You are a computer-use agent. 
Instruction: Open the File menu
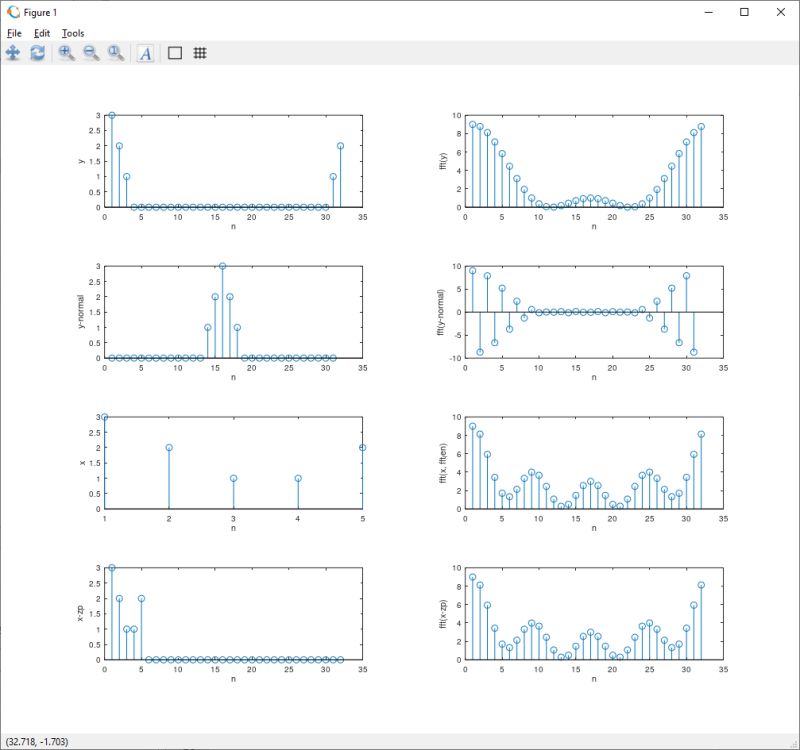tap(14, 33)
